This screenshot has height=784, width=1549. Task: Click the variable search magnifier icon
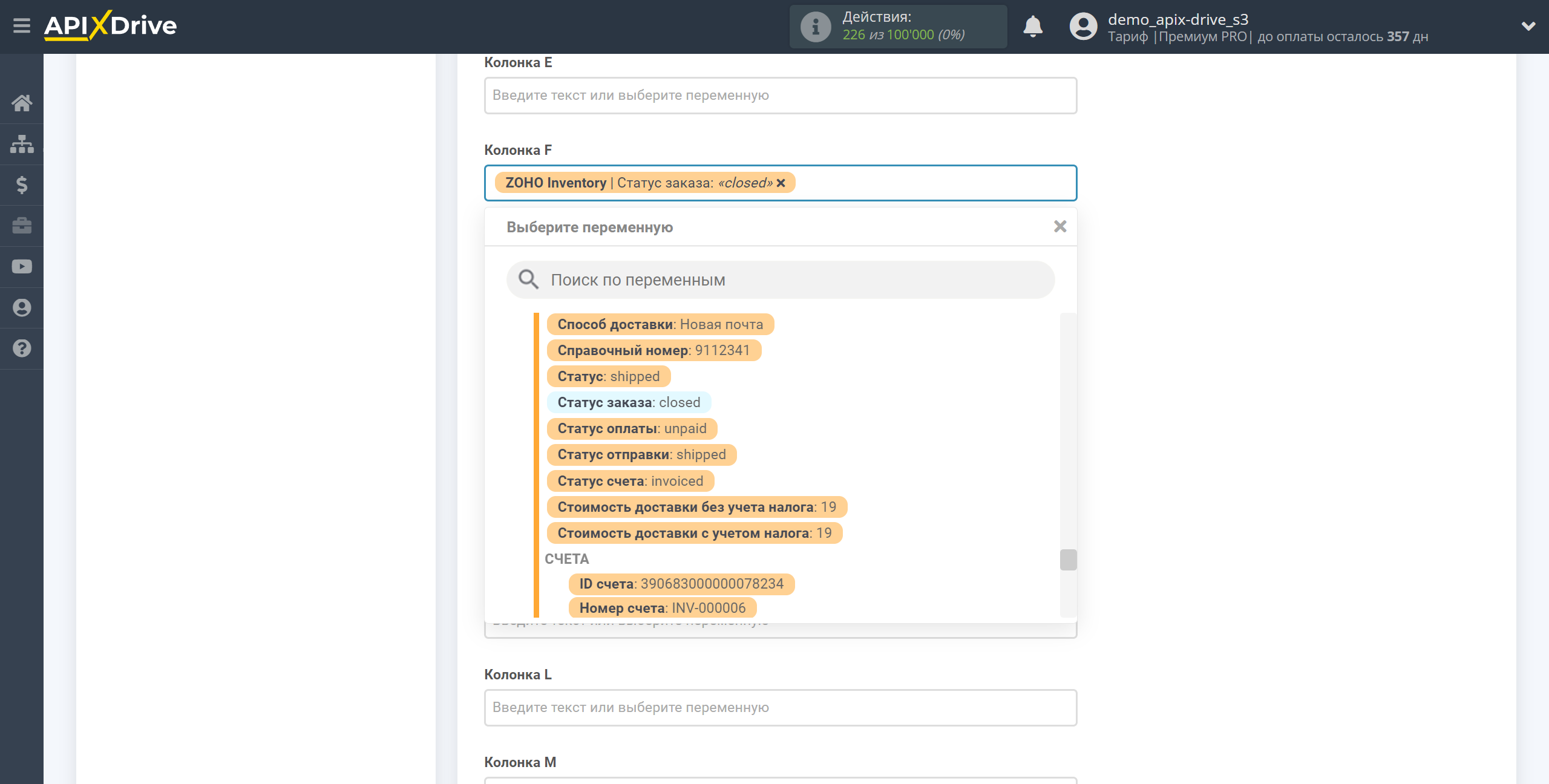528,279
